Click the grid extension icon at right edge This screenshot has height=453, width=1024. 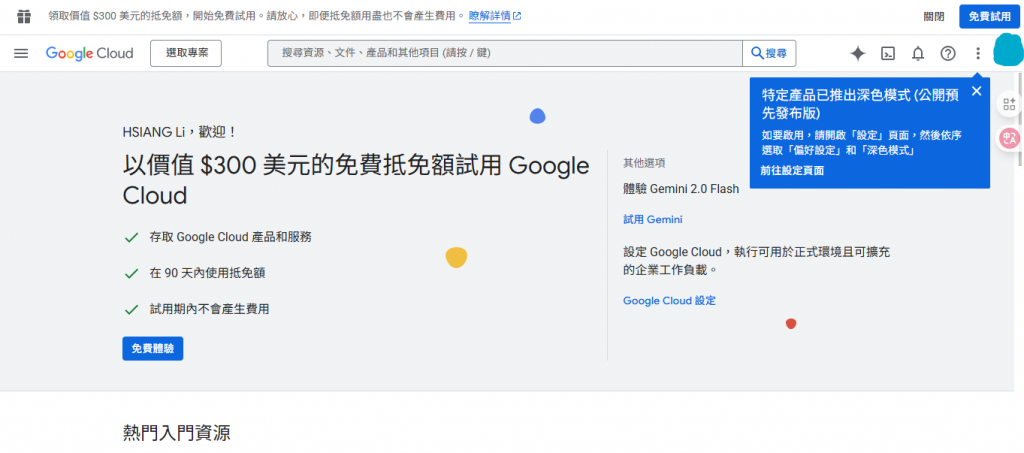(1010, 104)
